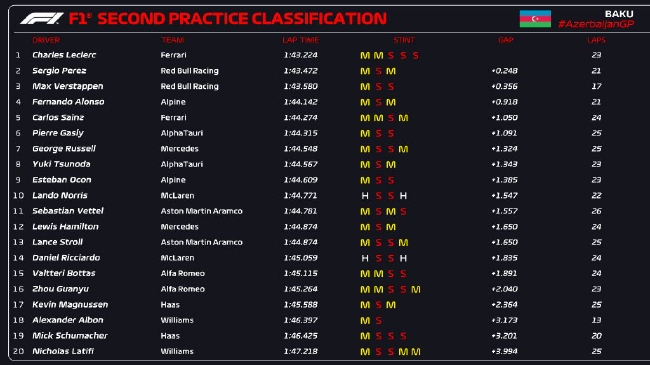
Task: Click the GAP column header
Action: tap(506, 40)
